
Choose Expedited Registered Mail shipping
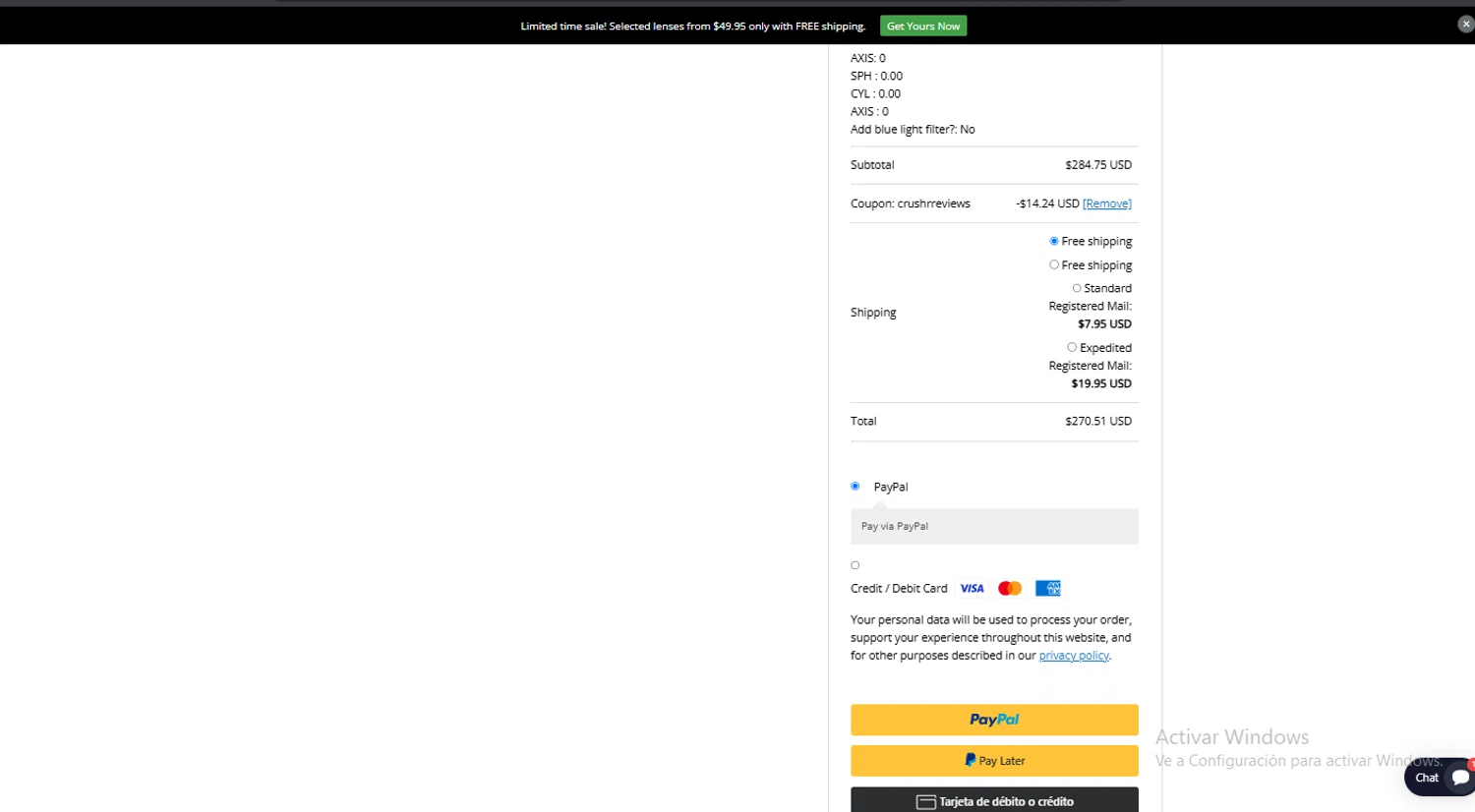point(1072,347)
